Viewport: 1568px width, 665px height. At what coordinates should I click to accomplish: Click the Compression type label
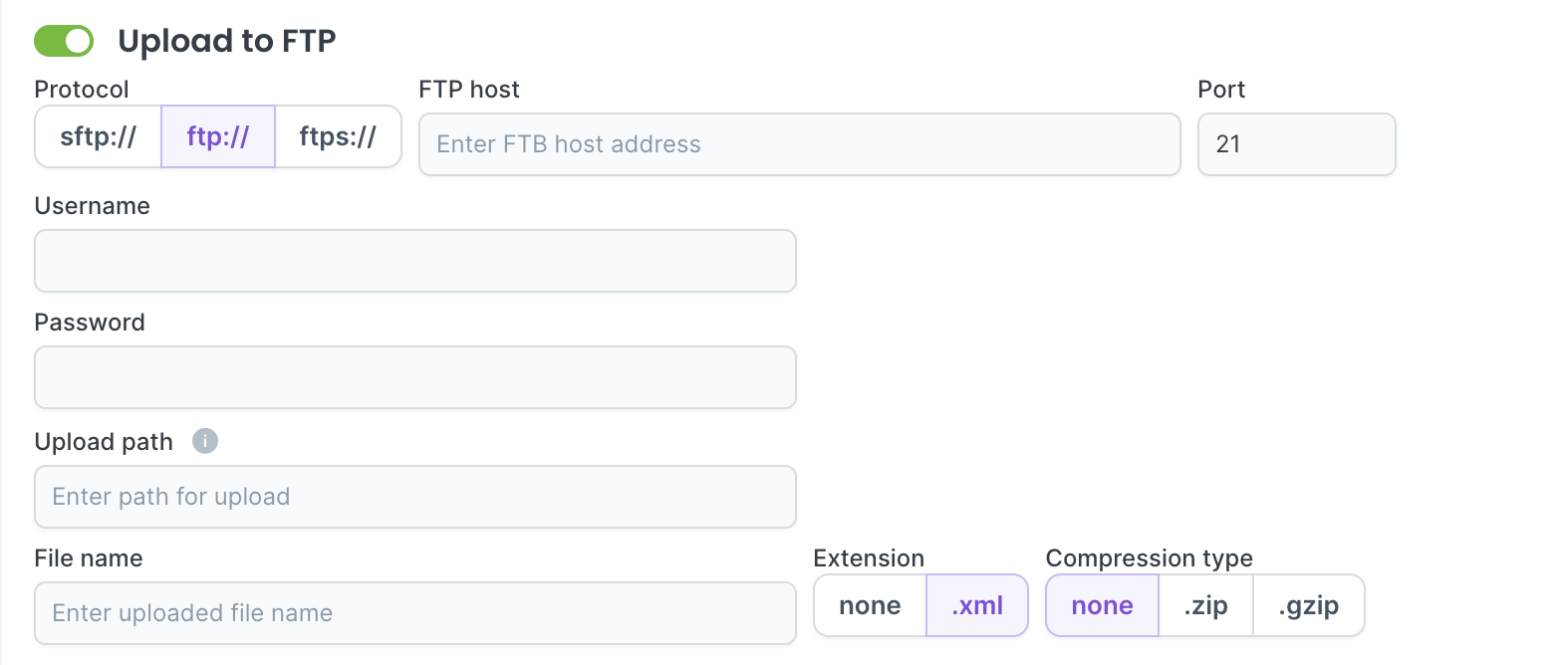[x=1149, y=558]
